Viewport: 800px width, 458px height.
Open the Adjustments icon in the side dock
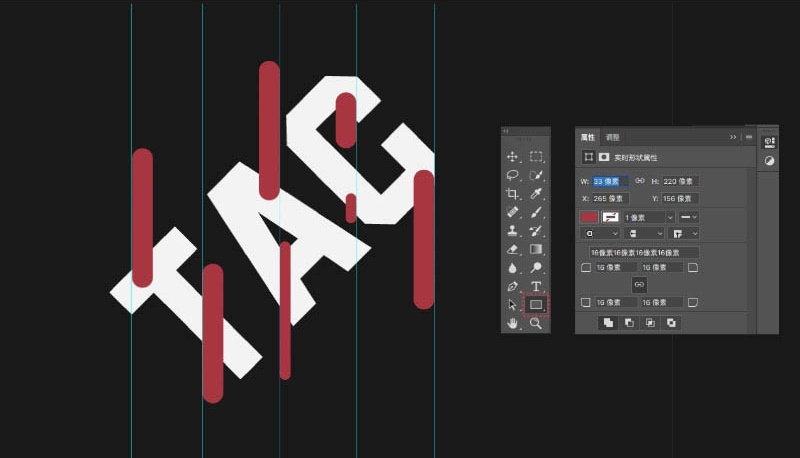click(x=769, y=161)
